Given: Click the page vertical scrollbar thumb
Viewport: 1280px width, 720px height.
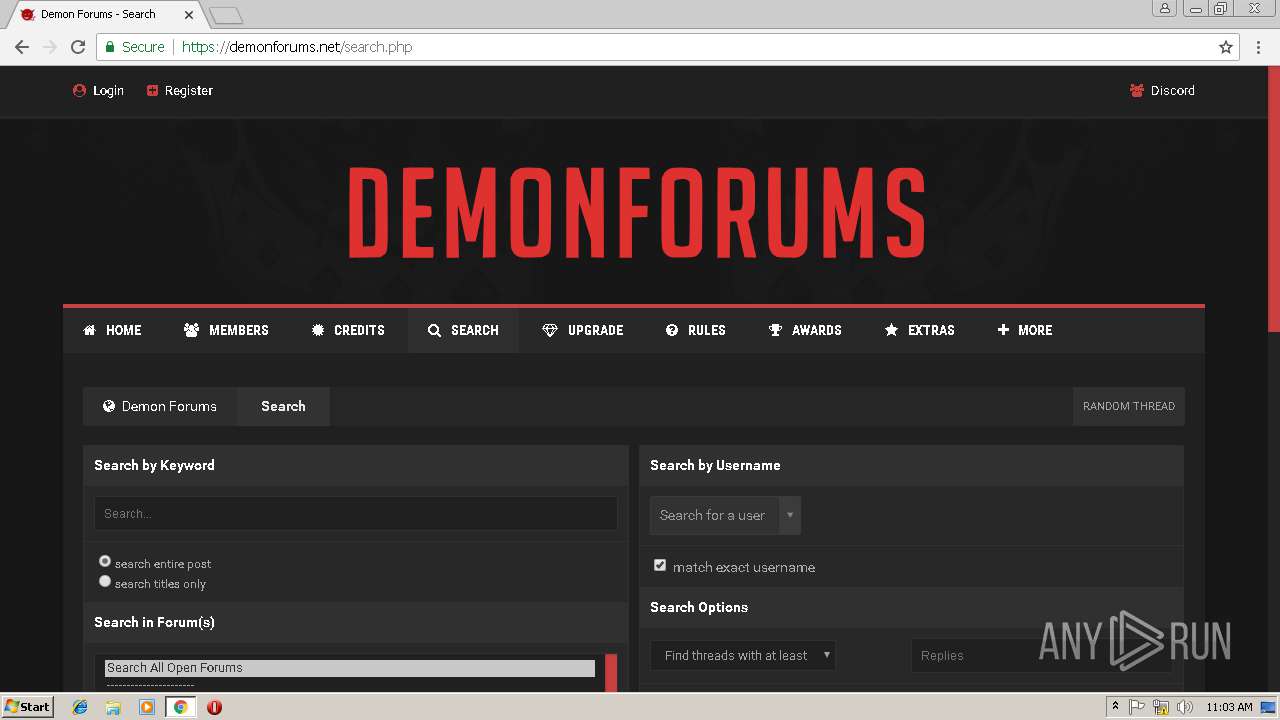Looking at the screenshot, I should click(x=1273, y=199).
